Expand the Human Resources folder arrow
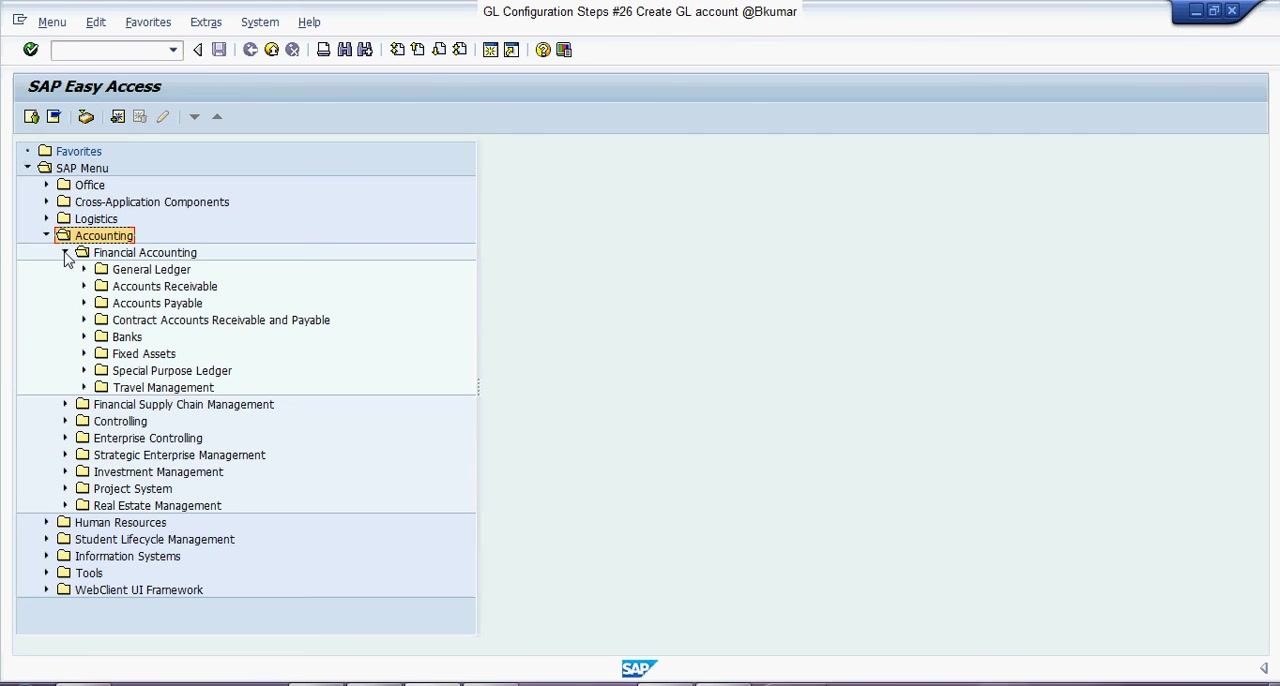 click(x=46, y=522)
